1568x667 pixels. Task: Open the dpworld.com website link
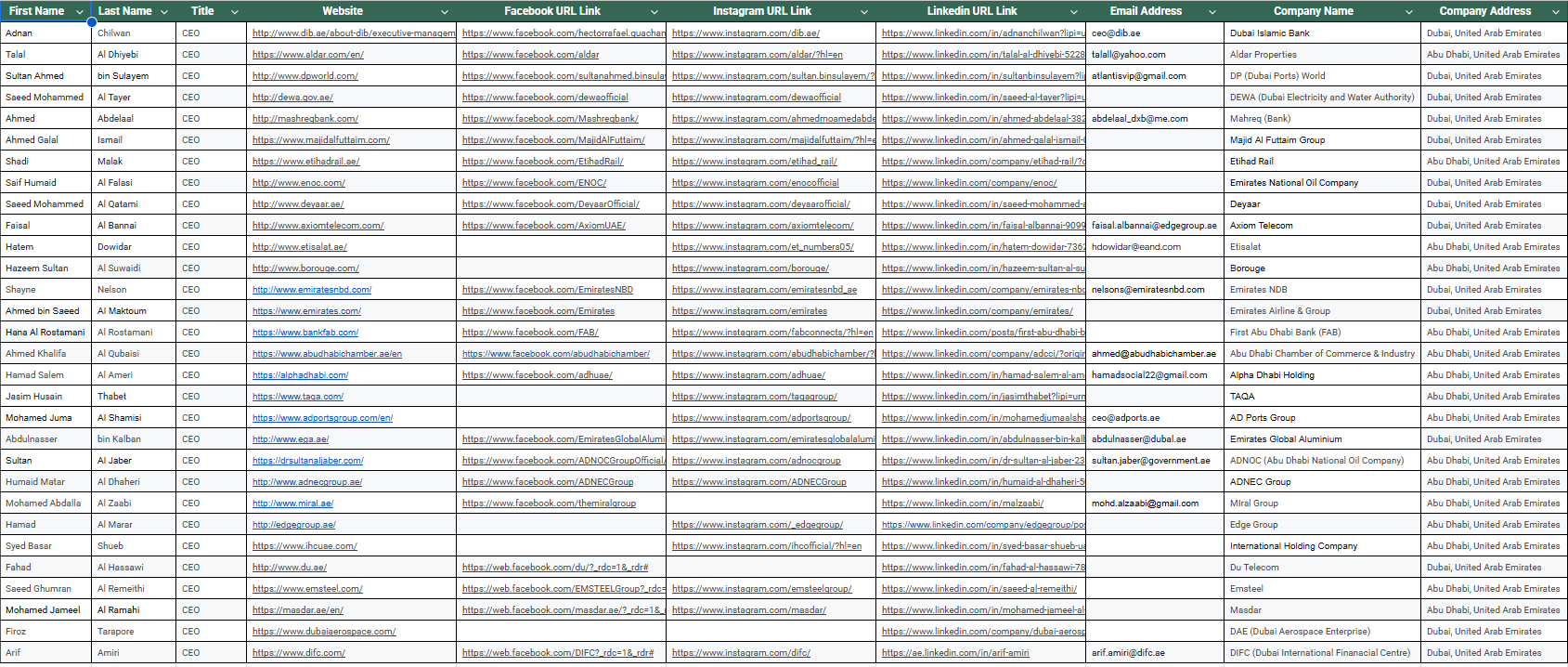[x=305, y=76]
